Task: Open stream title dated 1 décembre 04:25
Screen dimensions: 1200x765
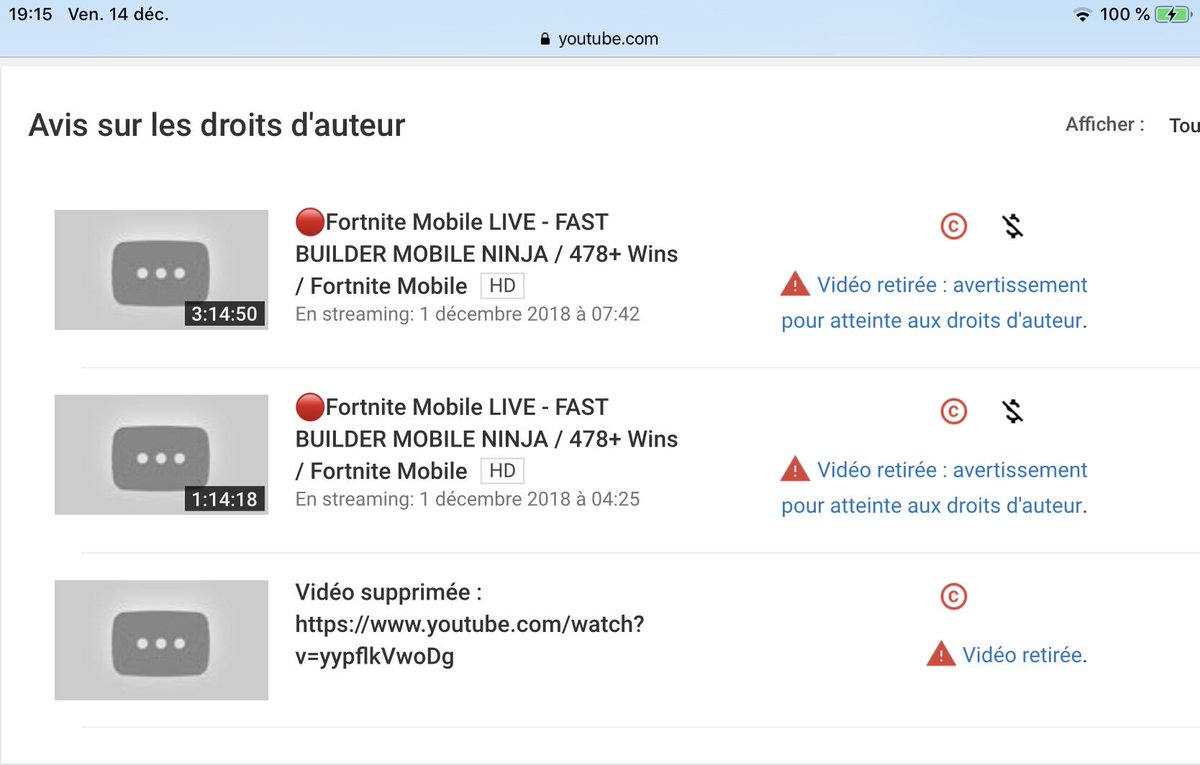Action: tap(487, 439)
